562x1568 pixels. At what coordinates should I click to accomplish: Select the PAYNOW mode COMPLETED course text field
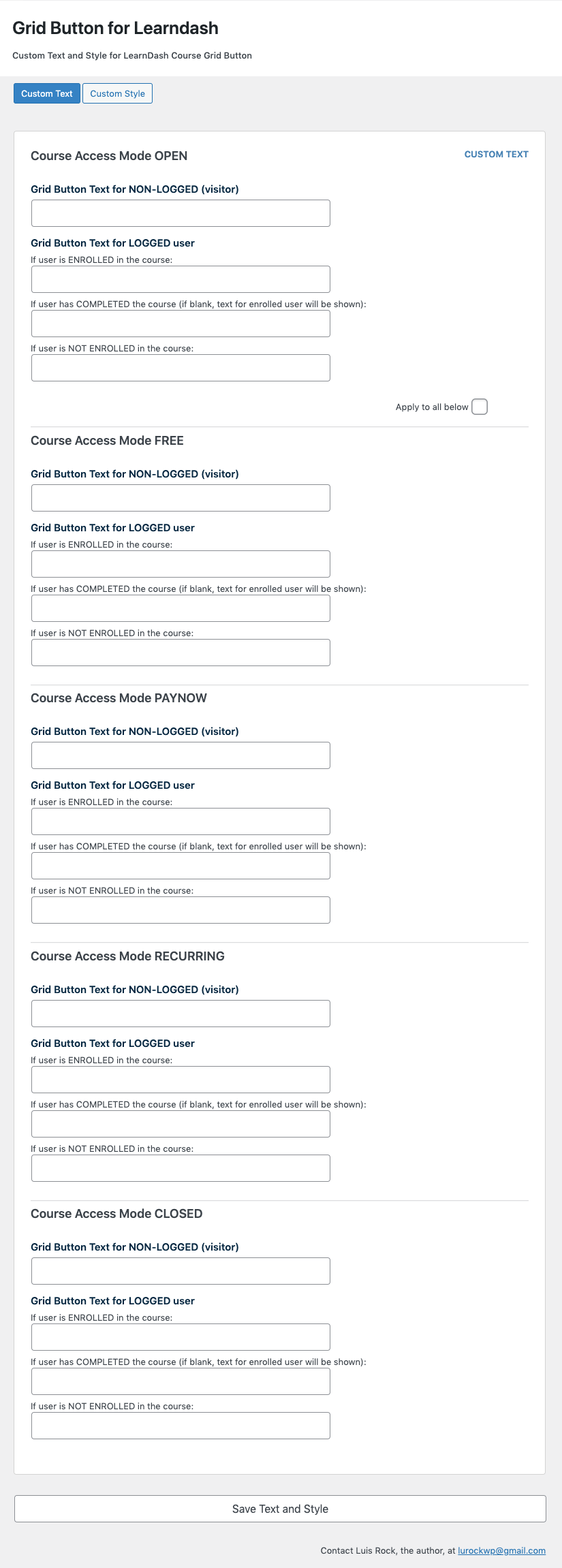(x=181, y=866)
